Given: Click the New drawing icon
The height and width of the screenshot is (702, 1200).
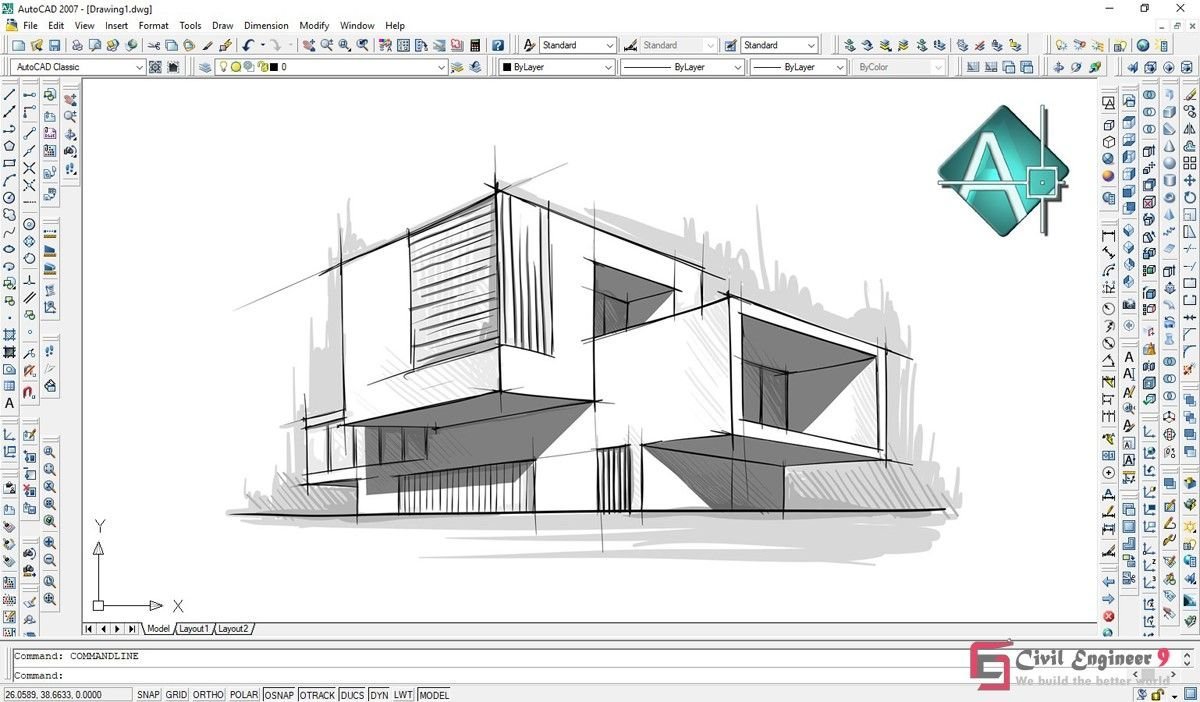Looking at the screenshot, I should click(18, 45).
